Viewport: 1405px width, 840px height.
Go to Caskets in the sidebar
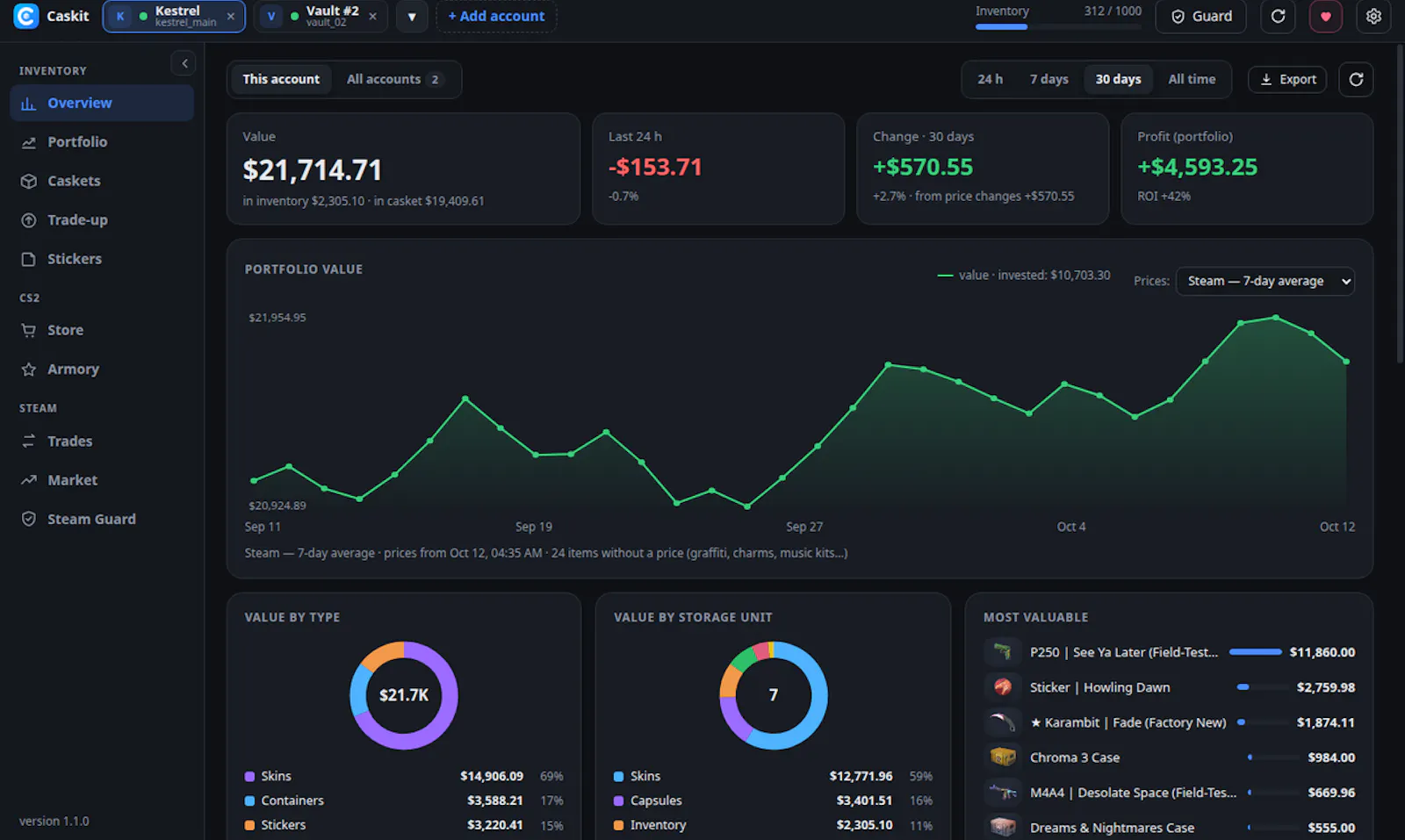102,181
